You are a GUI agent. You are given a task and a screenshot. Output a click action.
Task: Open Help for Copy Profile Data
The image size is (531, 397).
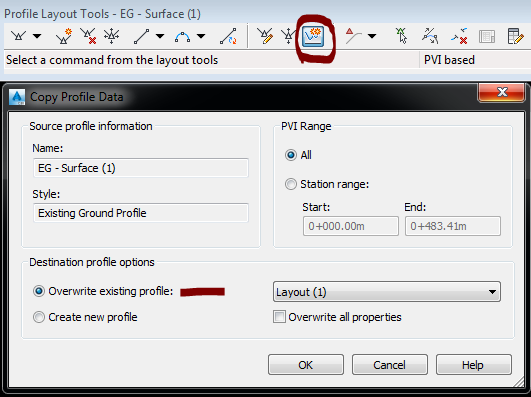click(473, 365)
